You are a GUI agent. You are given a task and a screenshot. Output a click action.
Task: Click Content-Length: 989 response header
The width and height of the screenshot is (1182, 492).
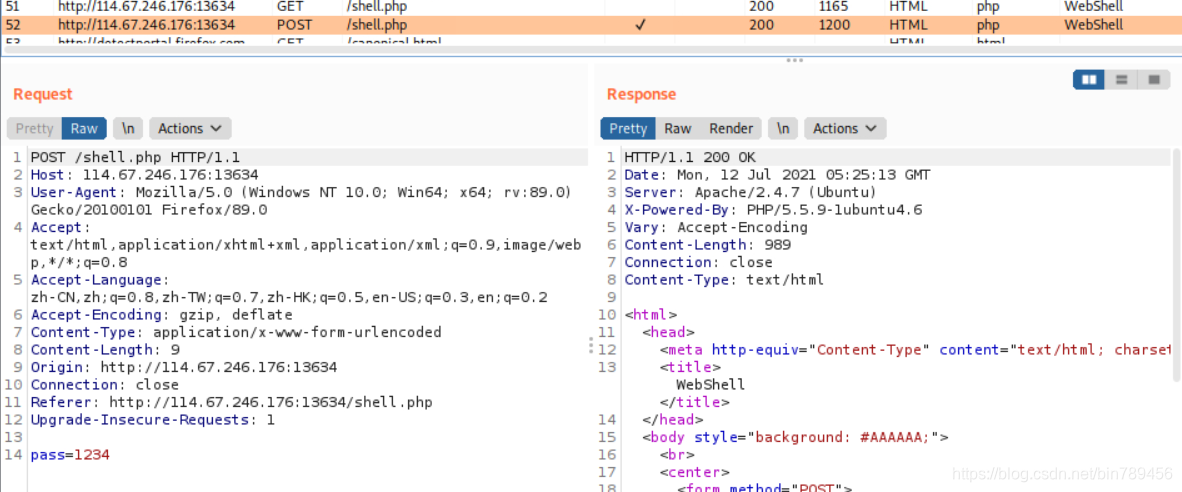point(707,245)
